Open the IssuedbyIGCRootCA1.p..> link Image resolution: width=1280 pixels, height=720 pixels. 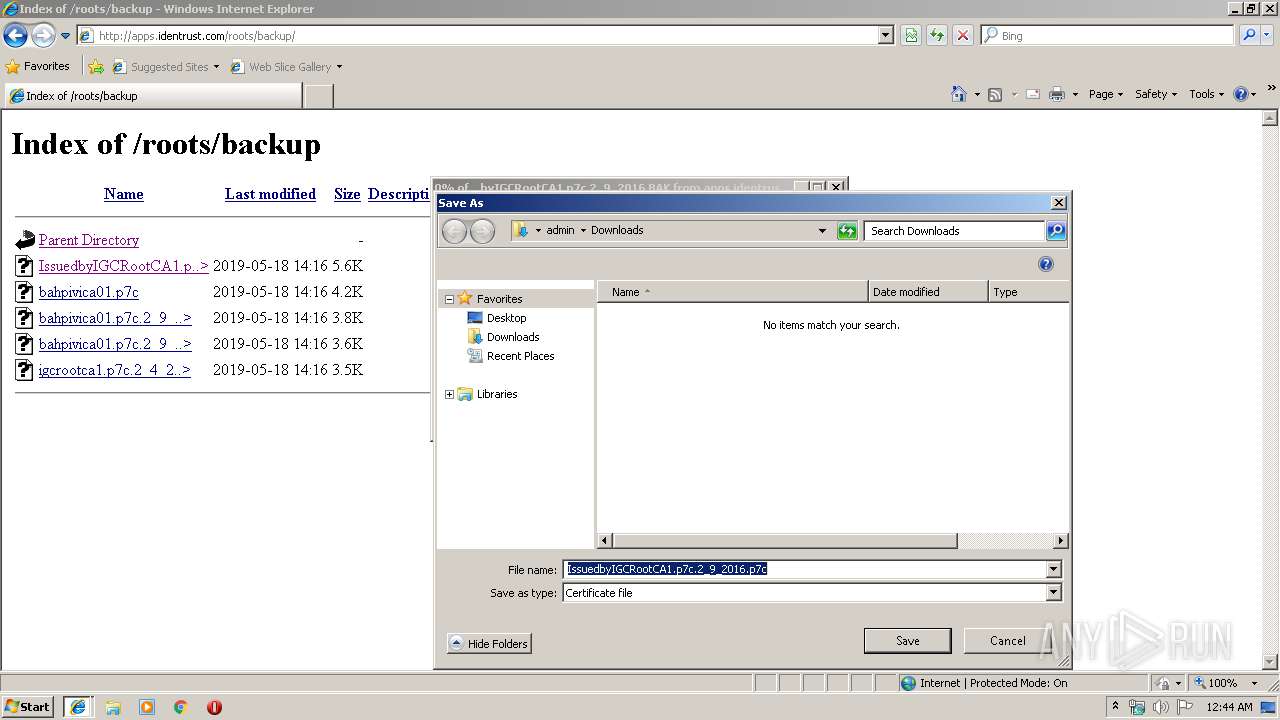coord(124,266)
